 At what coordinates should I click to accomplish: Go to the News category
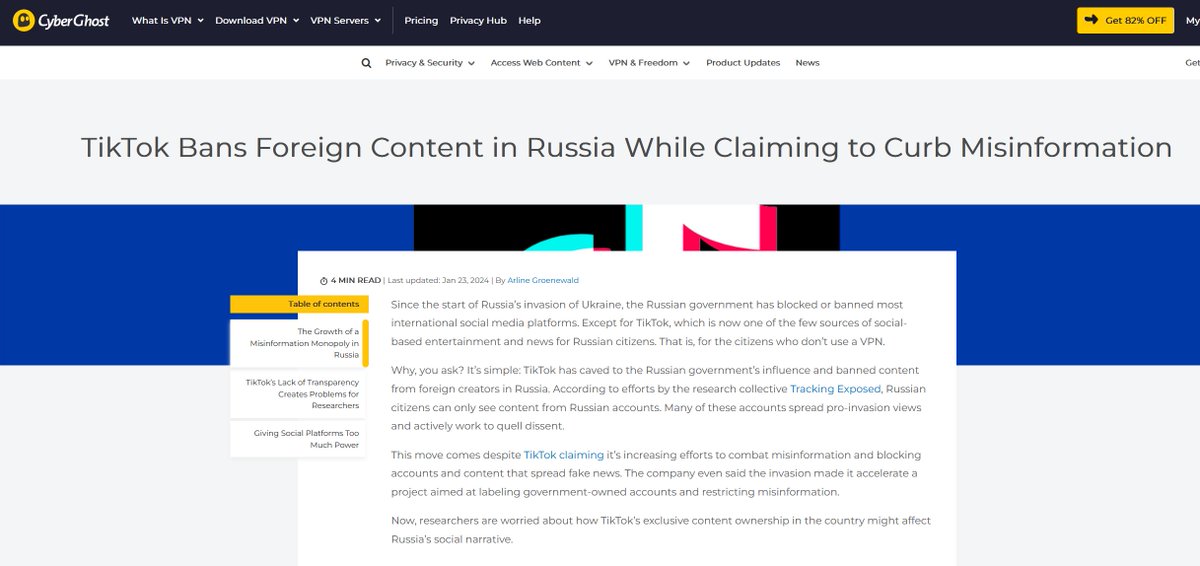pos(807,63)
